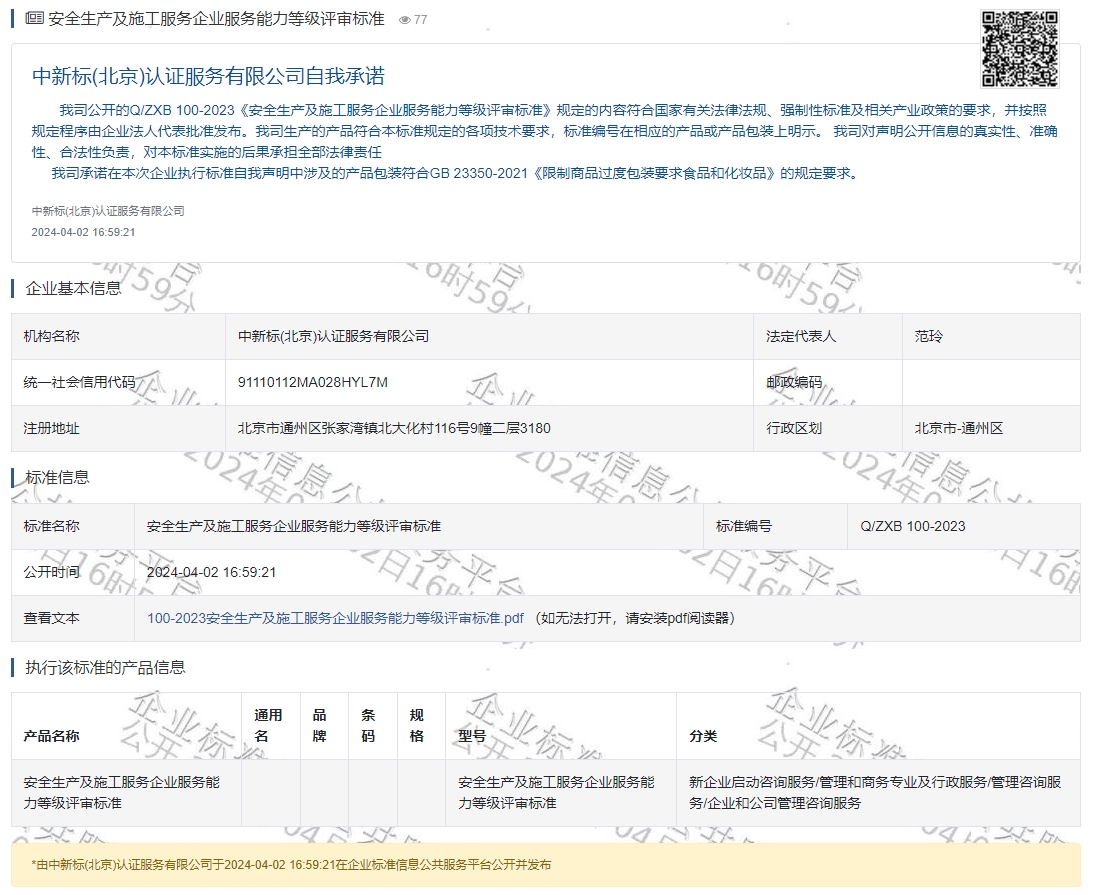Click the publish time 2024-04-02 16:59:21 cell
Screen dimensions: 1093x895
[607, 572]
